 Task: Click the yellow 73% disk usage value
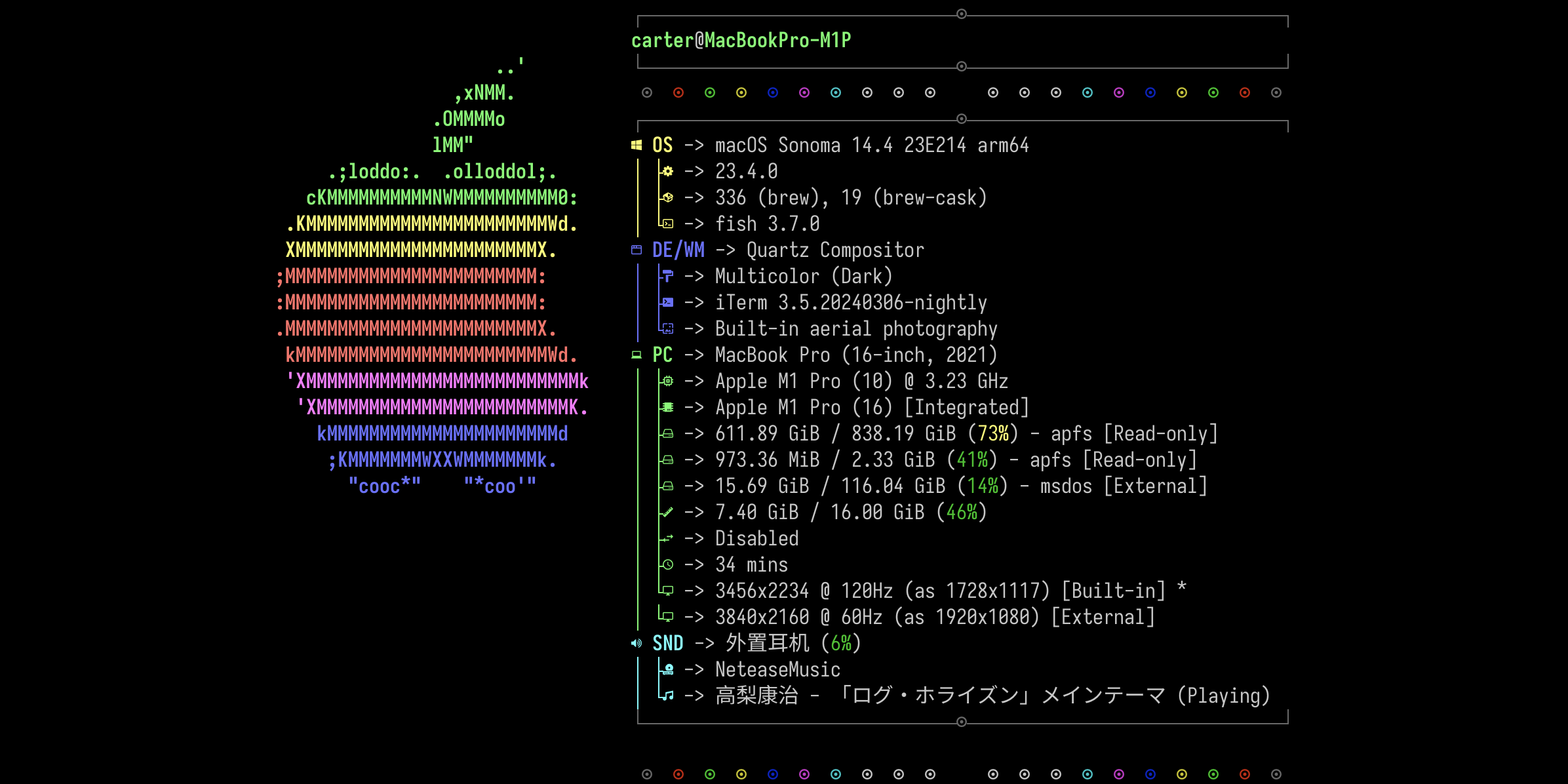pos(992,433)
